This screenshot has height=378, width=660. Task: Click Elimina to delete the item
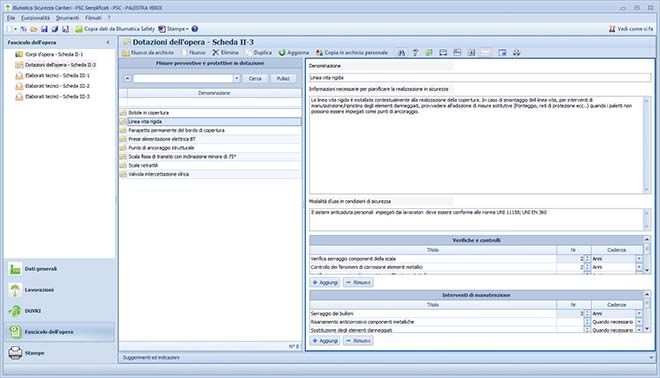point(225,53)
